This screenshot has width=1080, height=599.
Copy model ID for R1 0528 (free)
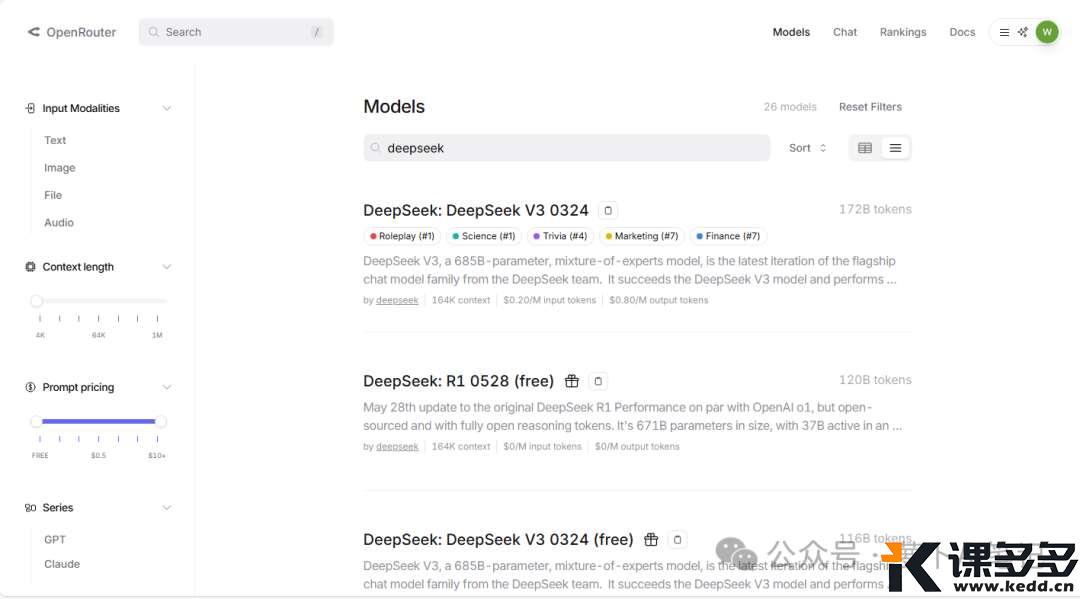[x=598, y=381]
